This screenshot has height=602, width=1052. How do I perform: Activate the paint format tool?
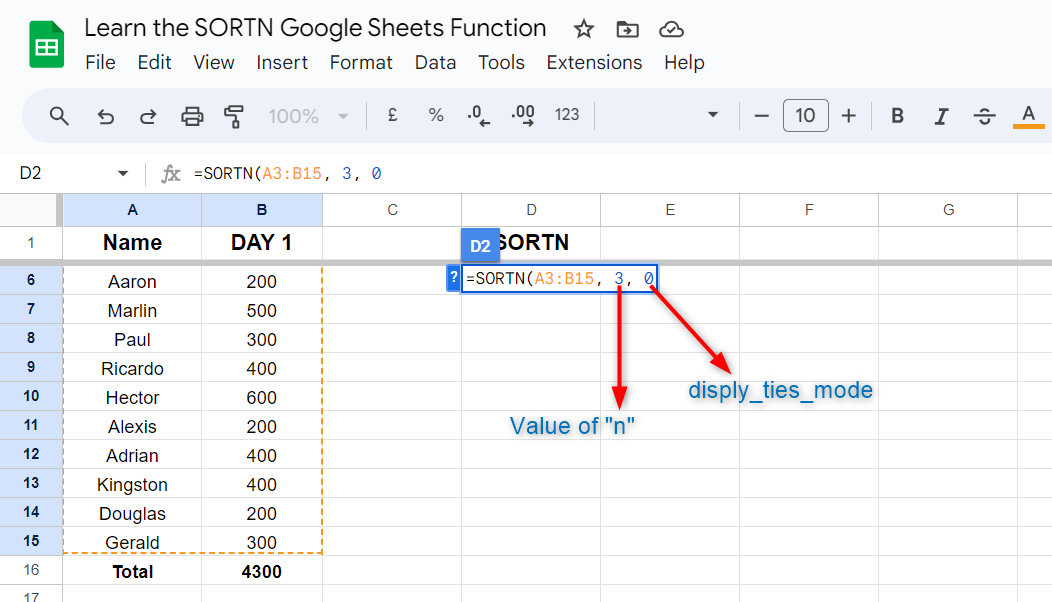233,116
